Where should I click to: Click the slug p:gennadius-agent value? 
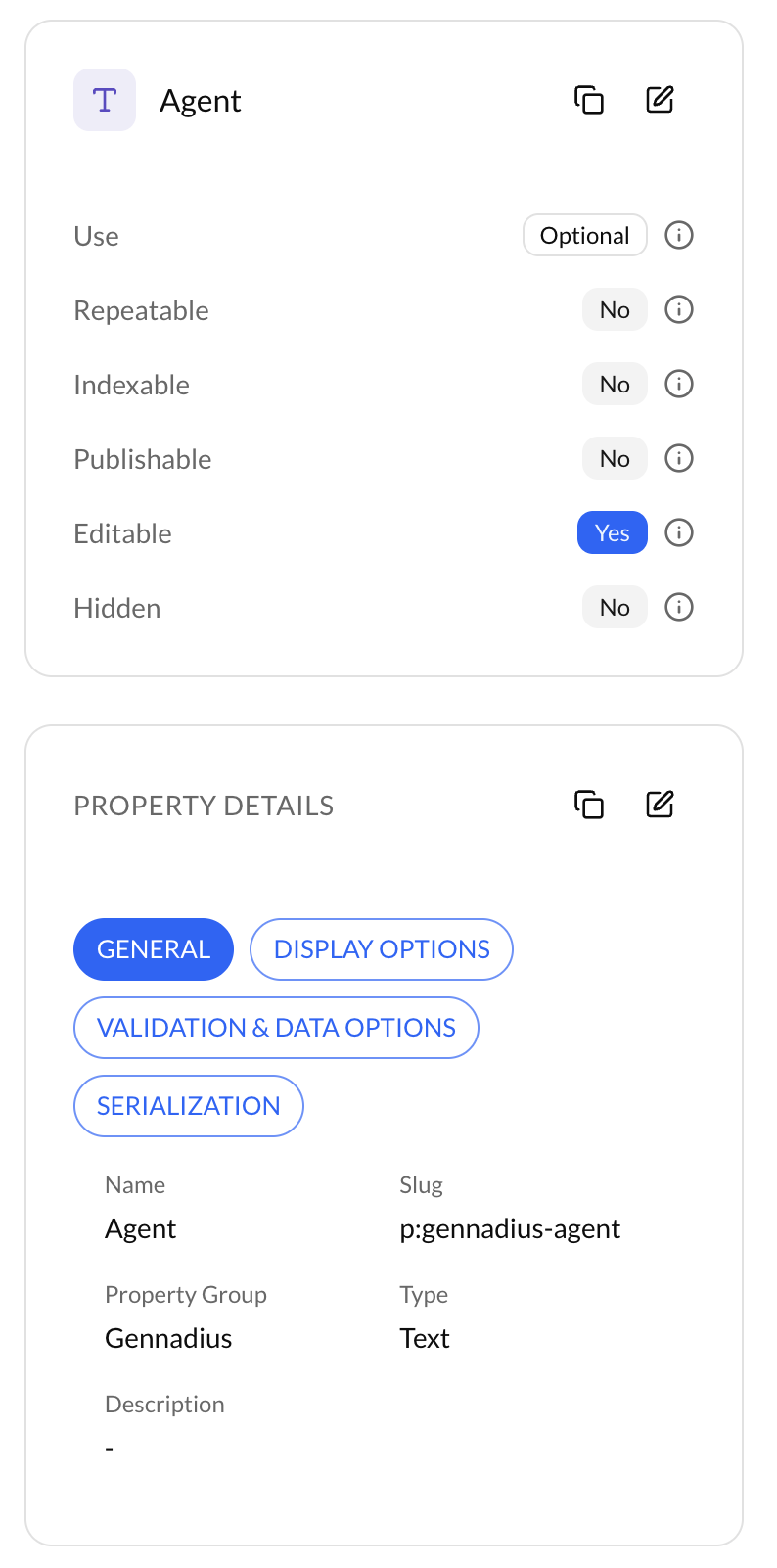coord(511,1228)
